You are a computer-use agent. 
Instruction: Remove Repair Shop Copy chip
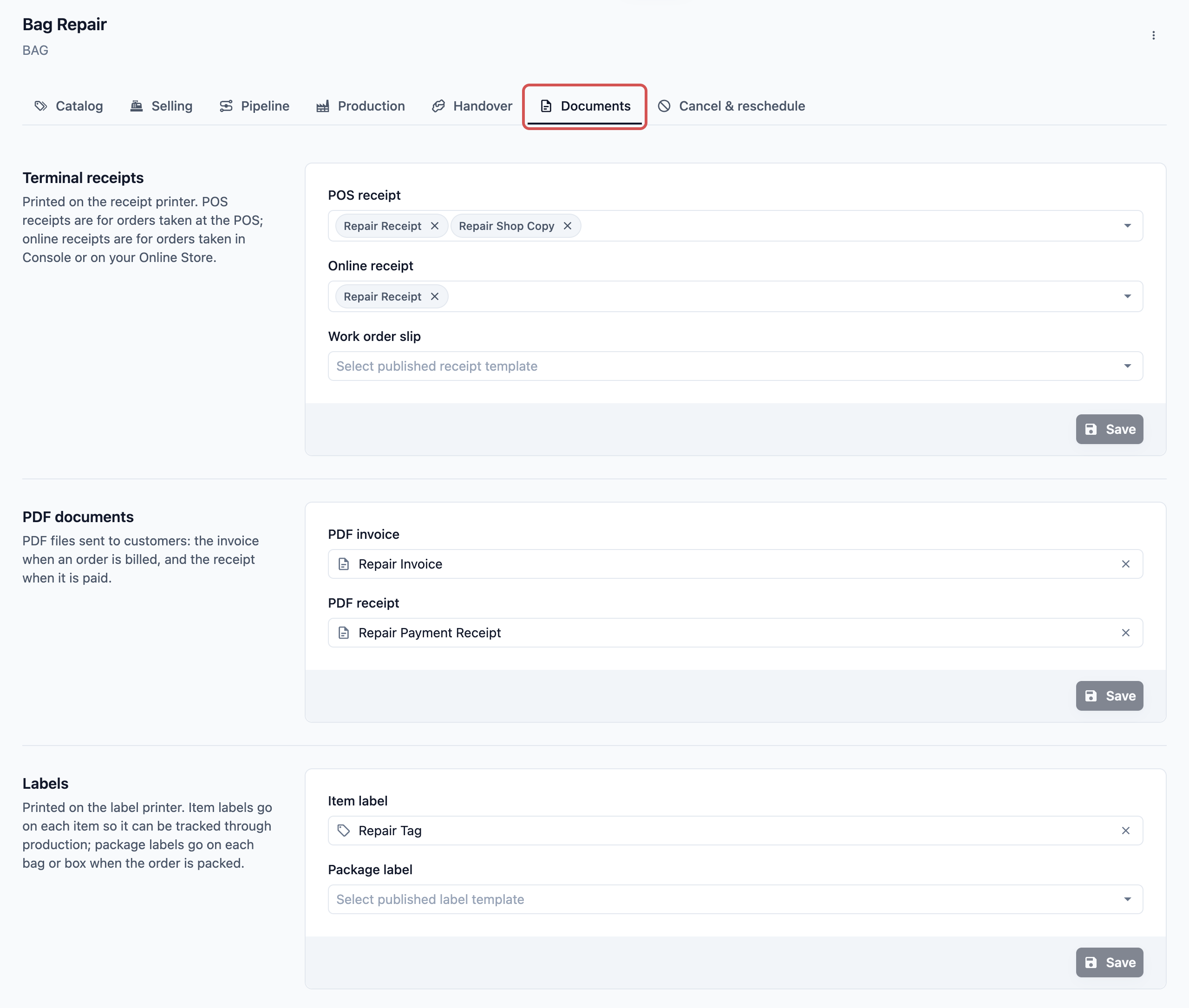(x=568, y=226)
